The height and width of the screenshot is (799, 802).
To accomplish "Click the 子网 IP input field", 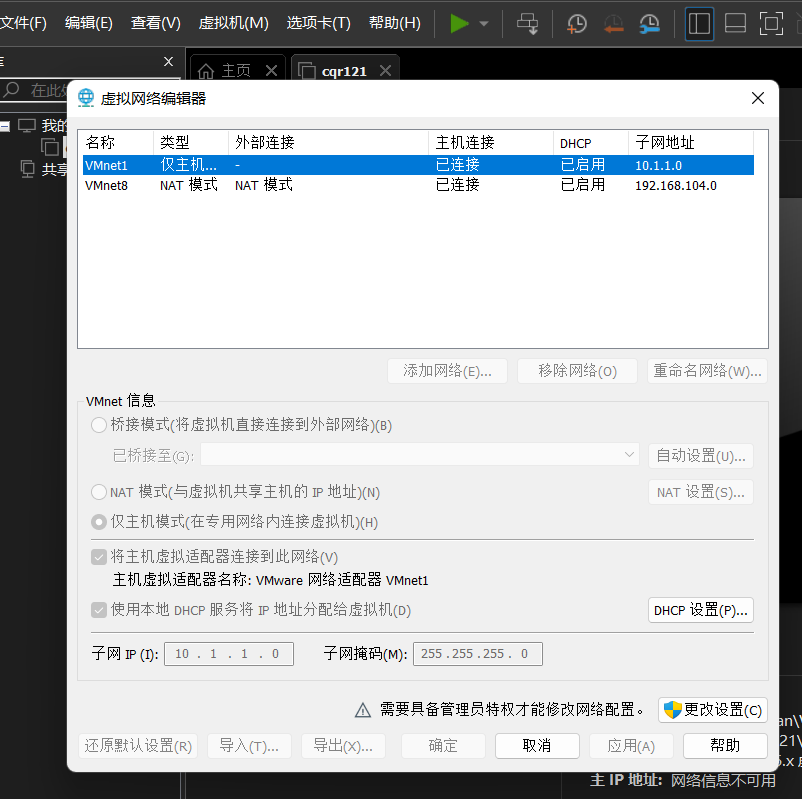I will 229,654.
